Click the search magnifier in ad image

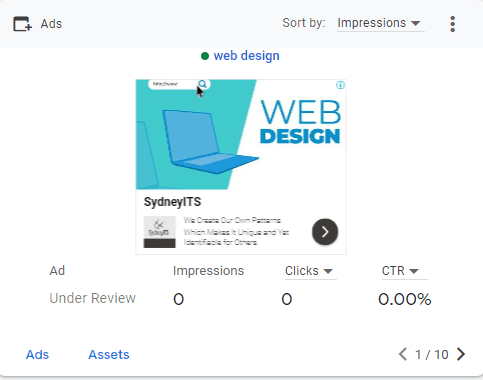pyautogui.click(x=202, y=84)
